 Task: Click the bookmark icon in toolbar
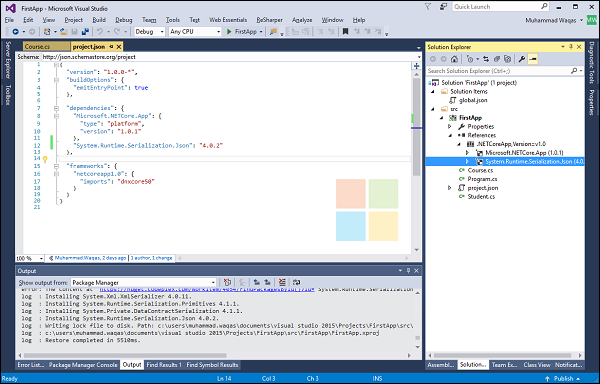tap(345, 32)
